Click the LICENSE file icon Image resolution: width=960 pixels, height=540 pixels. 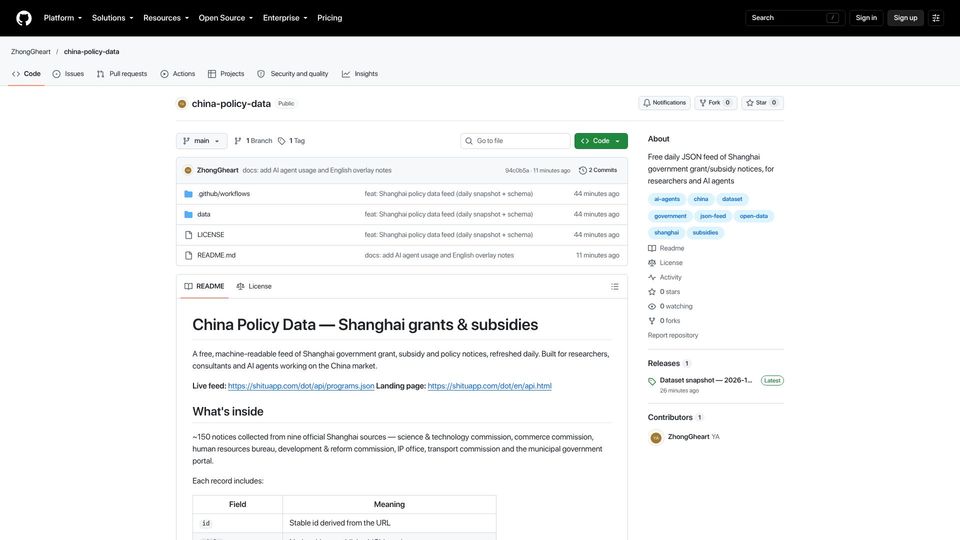coord(189,234)
